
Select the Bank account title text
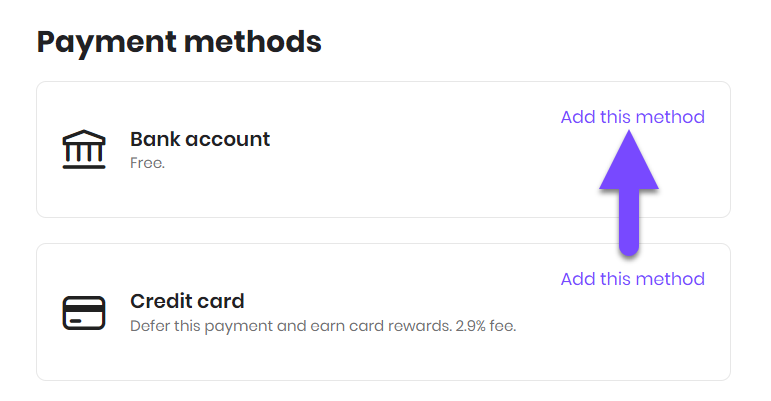(x=200, y=139)
